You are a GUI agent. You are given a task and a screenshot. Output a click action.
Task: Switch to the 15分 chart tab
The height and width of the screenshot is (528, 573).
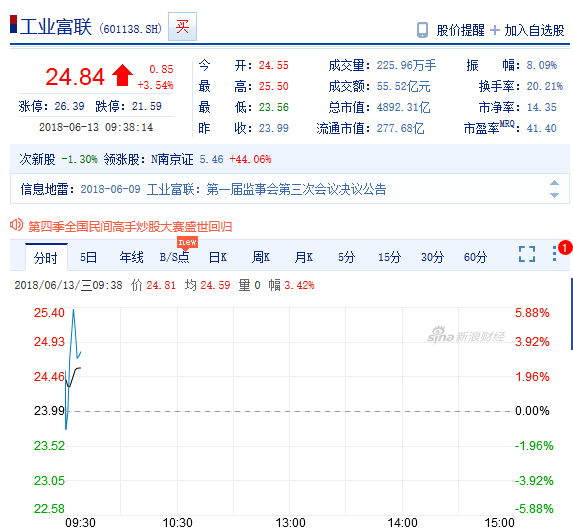tap(390, 257)
